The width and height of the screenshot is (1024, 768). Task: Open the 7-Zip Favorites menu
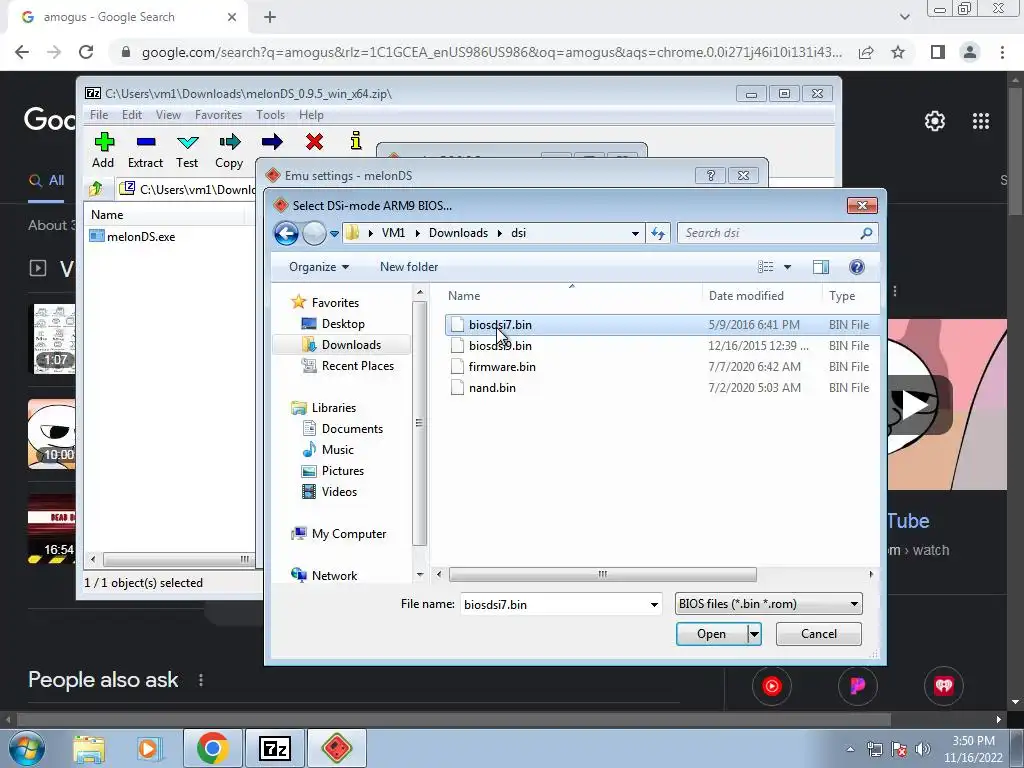(x=219, y=114)
